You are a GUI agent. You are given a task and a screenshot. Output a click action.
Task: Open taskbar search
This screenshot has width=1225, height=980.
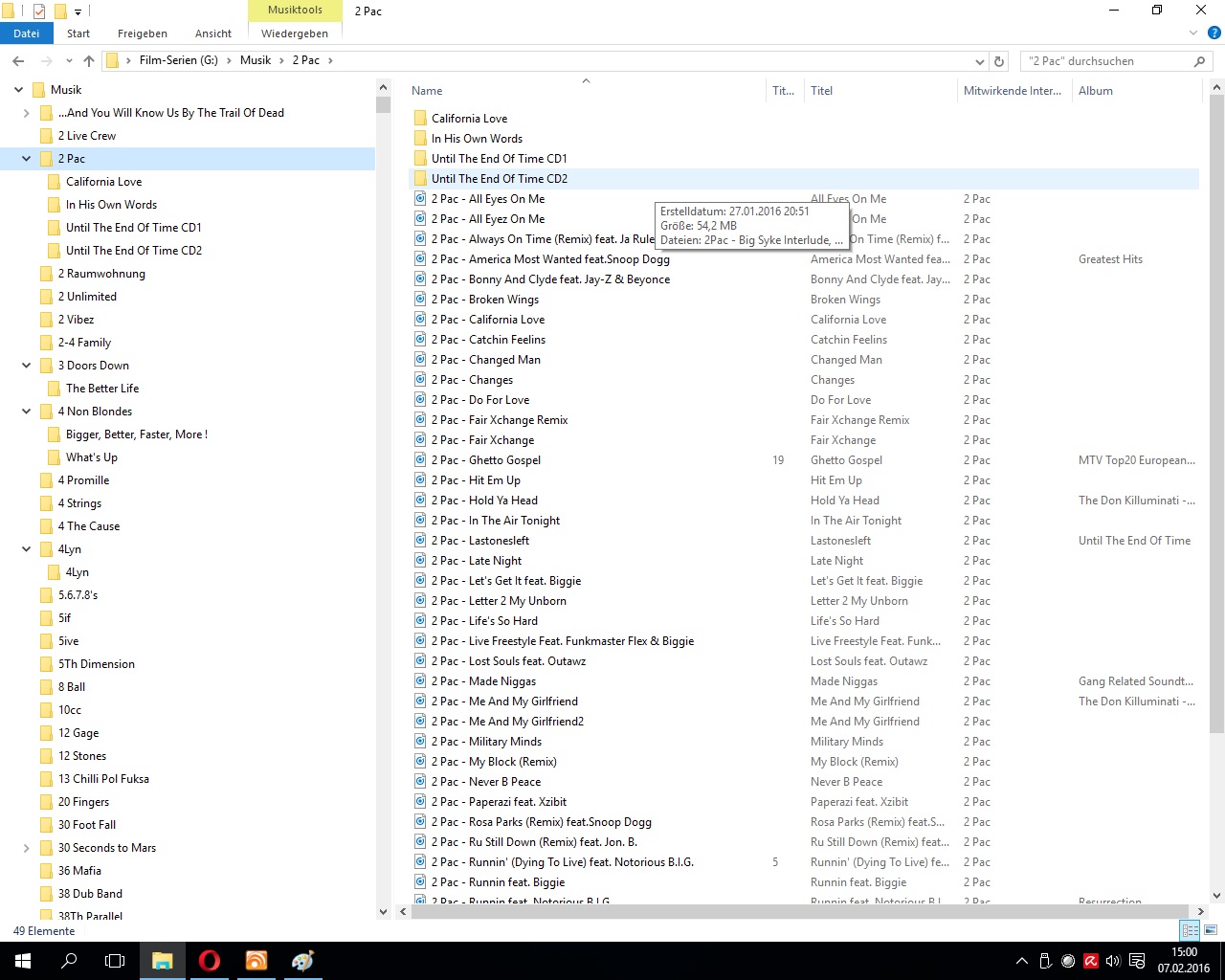click(69, 961)
